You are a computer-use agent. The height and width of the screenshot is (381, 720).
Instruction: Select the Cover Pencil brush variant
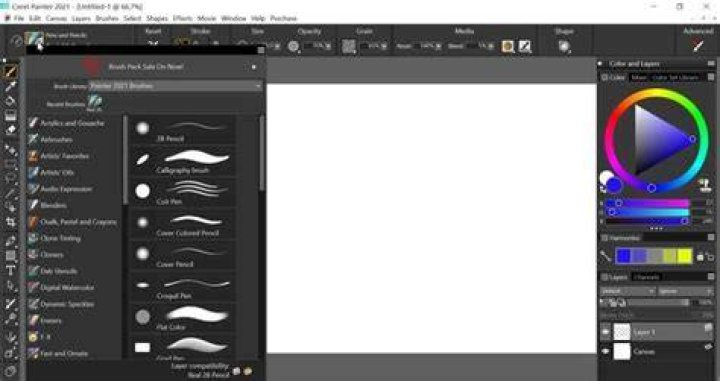click(184, 256)
